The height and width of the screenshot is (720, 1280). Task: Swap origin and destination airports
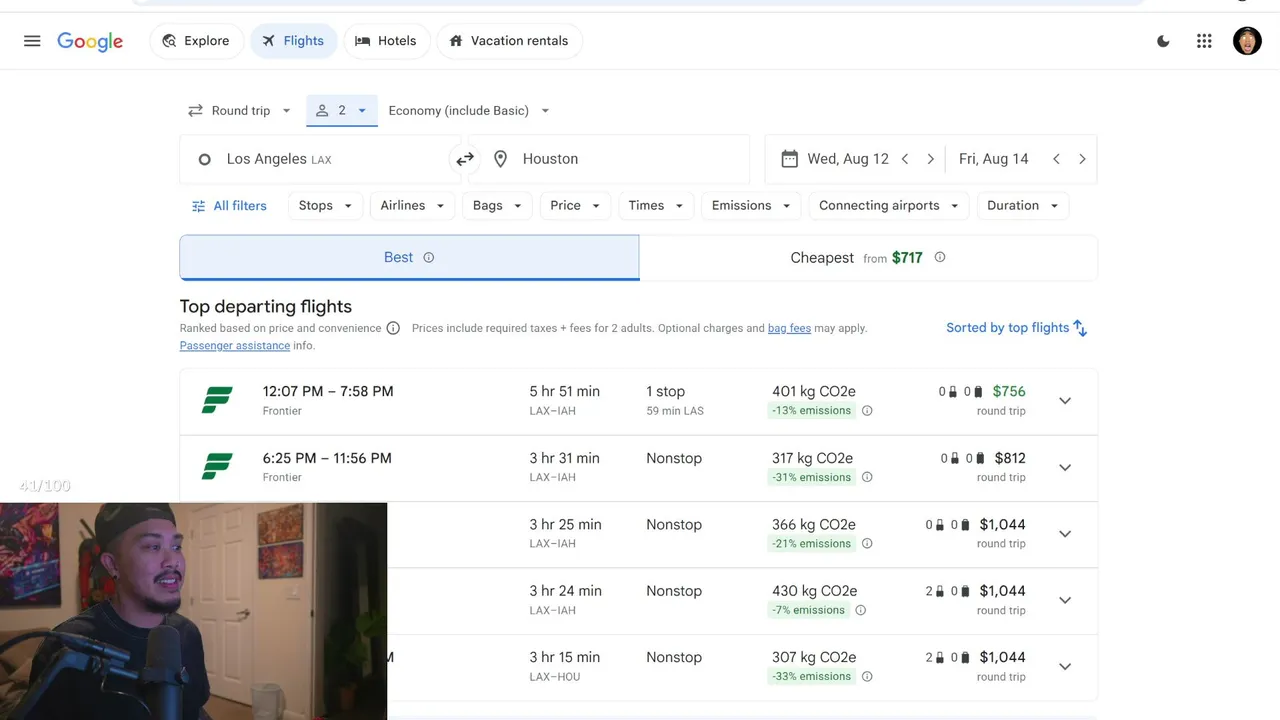coord(465,159)
